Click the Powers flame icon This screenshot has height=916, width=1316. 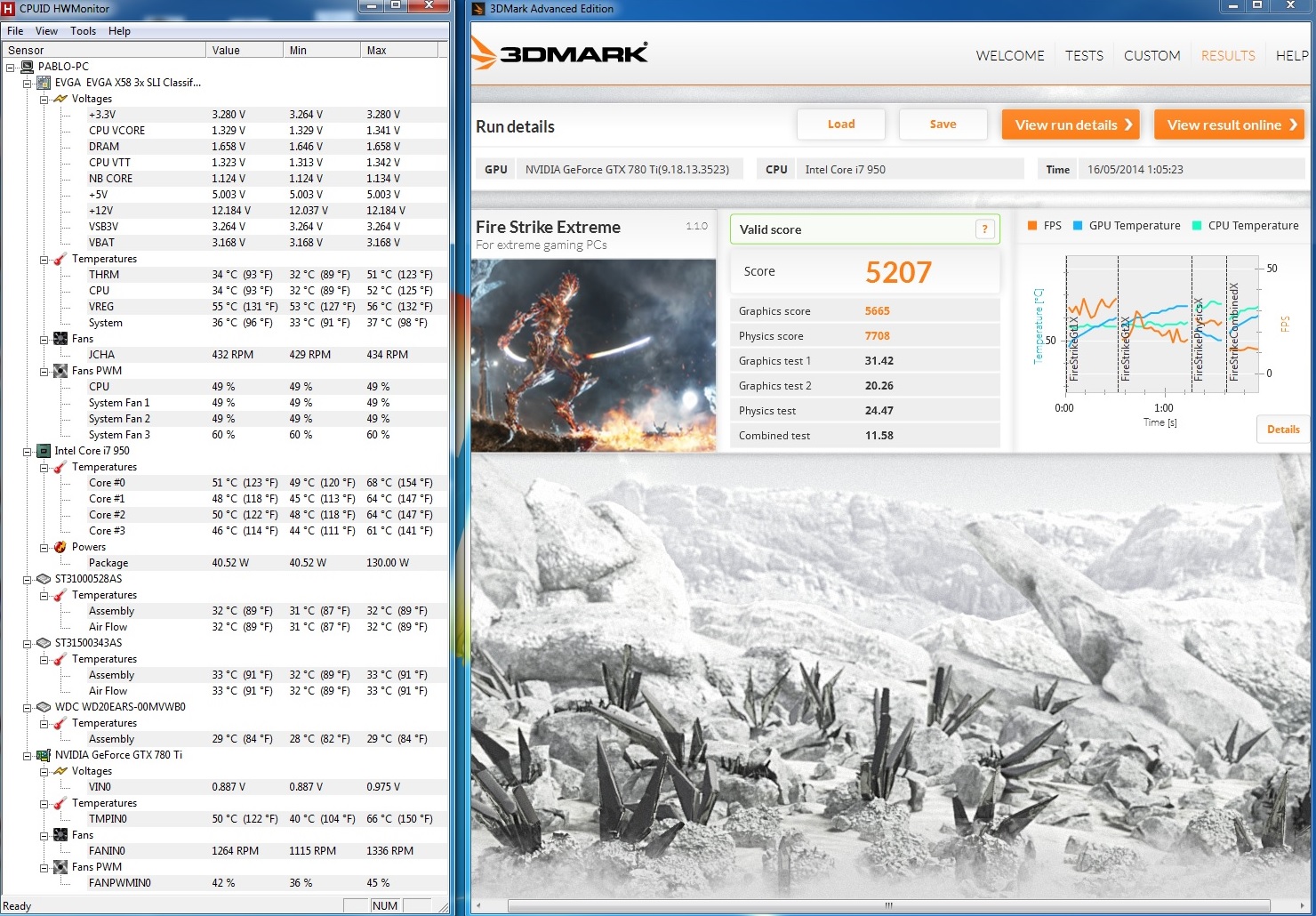(x=60, y=547)
